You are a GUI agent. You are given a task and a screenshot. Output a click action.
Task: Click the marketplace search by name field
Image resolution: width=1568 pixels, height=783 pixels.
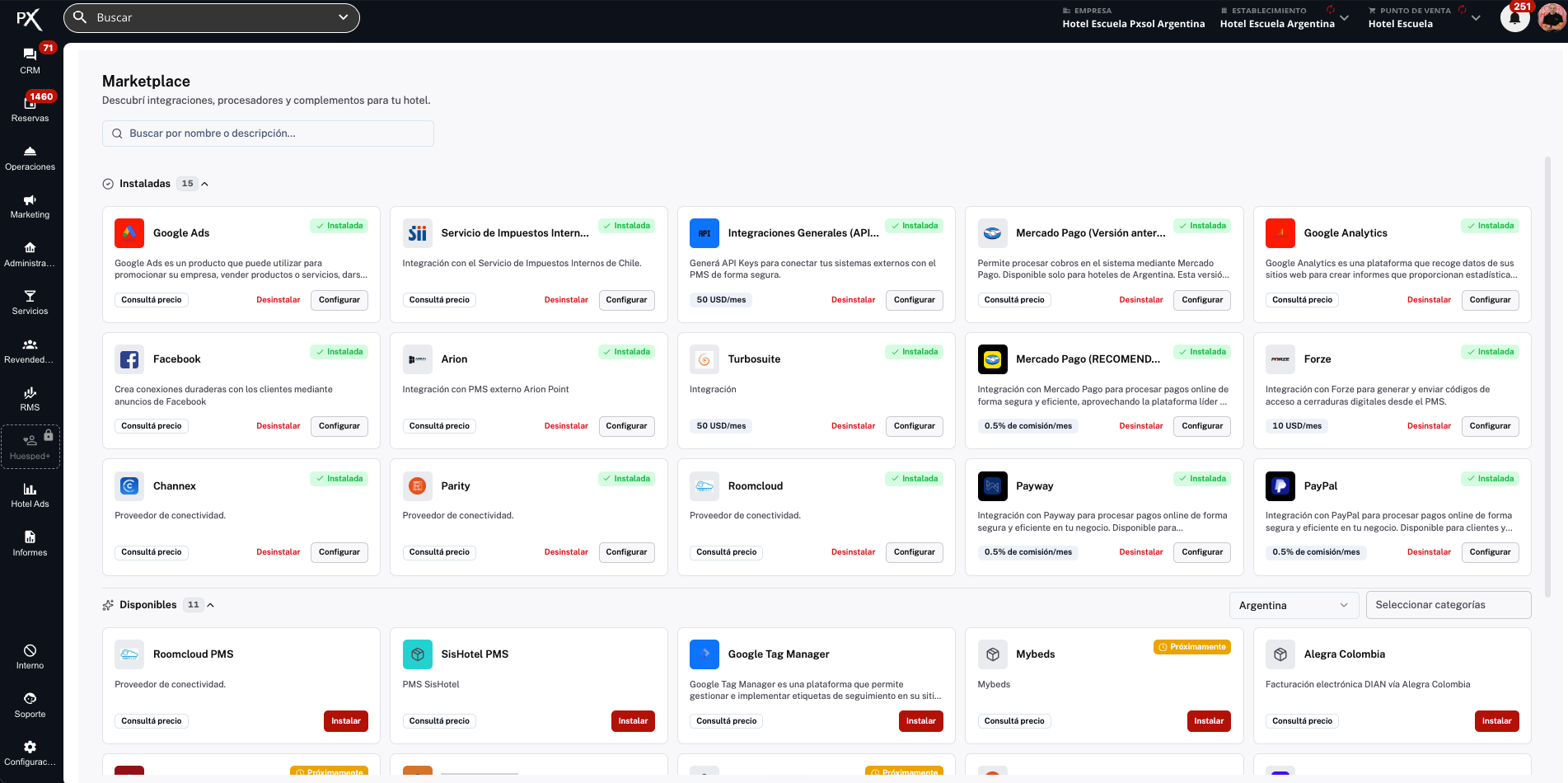(x=268, y=134)
